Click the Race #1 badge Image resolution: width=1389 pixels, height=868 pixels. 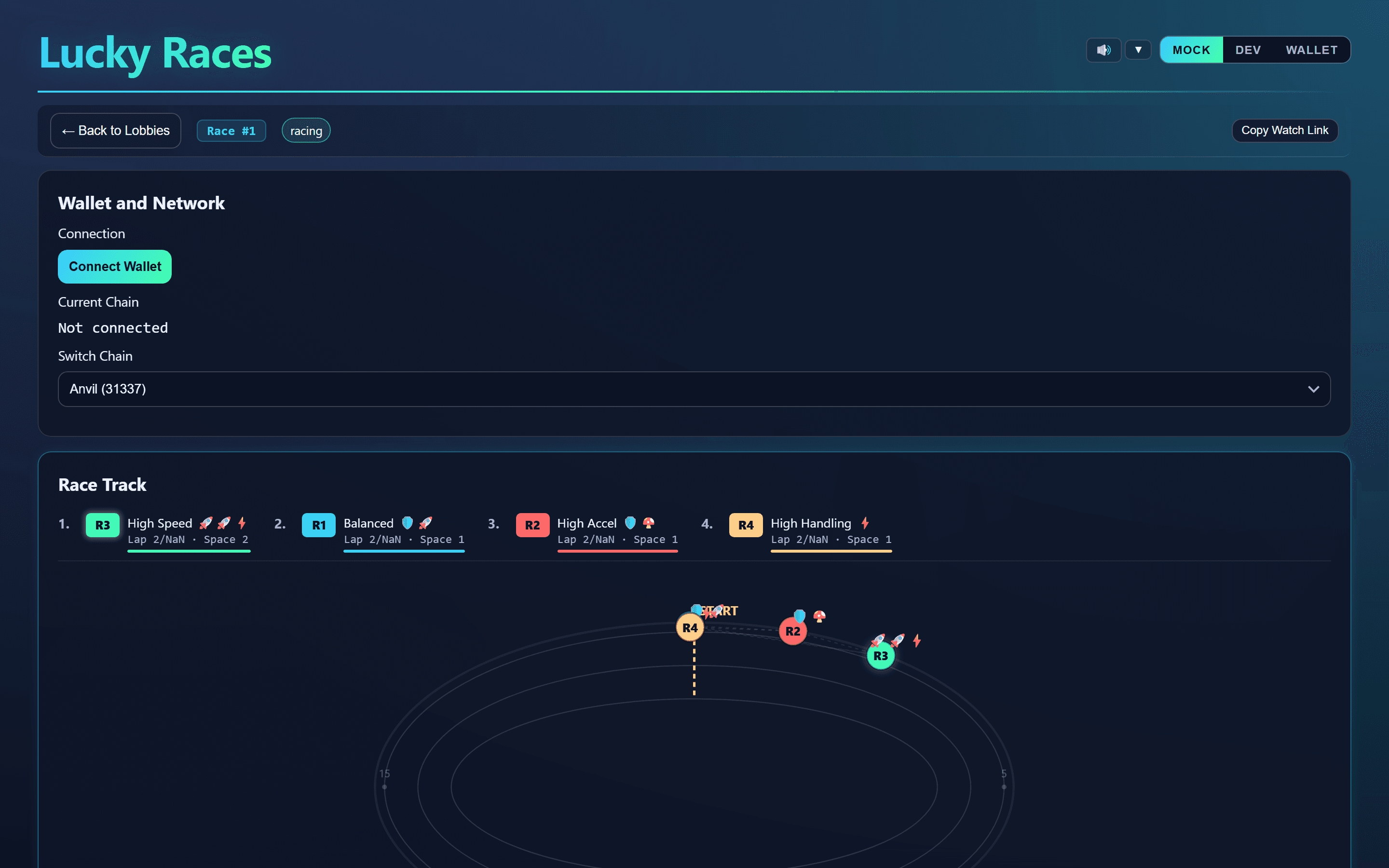pyautogui.click(x=231, y=131)
